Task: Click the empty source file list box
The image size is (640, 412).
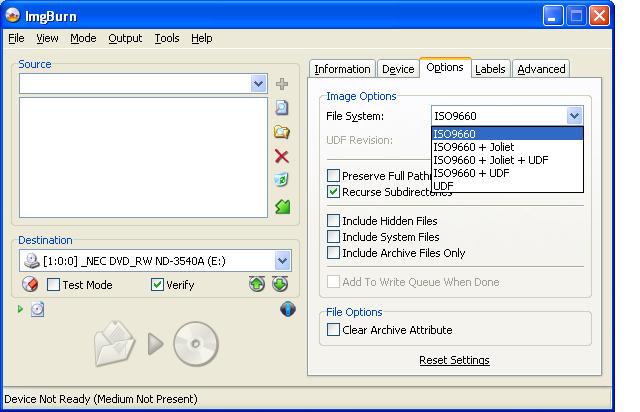Action: [x=143, y=157]
